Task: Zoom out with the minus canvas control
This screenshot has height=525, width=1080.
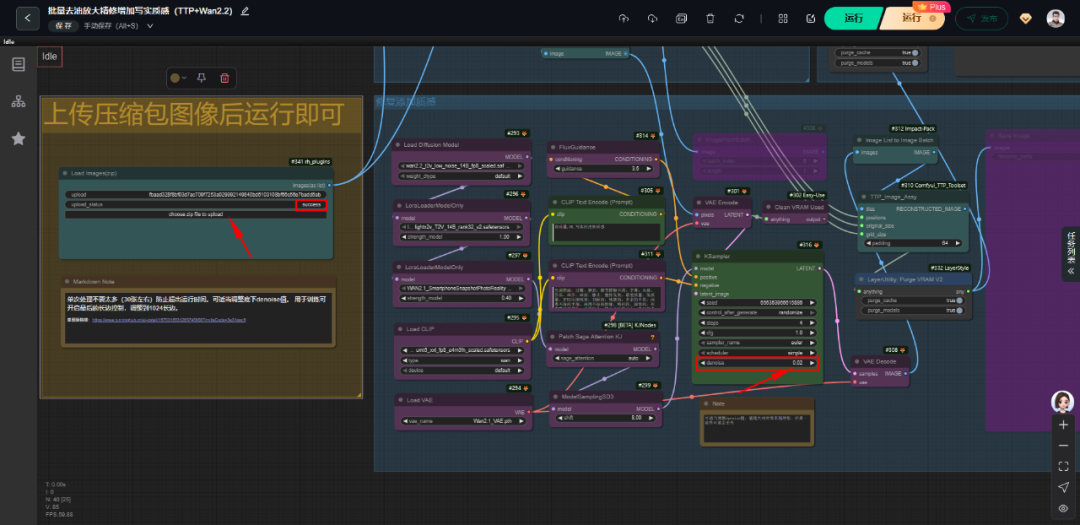Action: [x=1063, y=446]
